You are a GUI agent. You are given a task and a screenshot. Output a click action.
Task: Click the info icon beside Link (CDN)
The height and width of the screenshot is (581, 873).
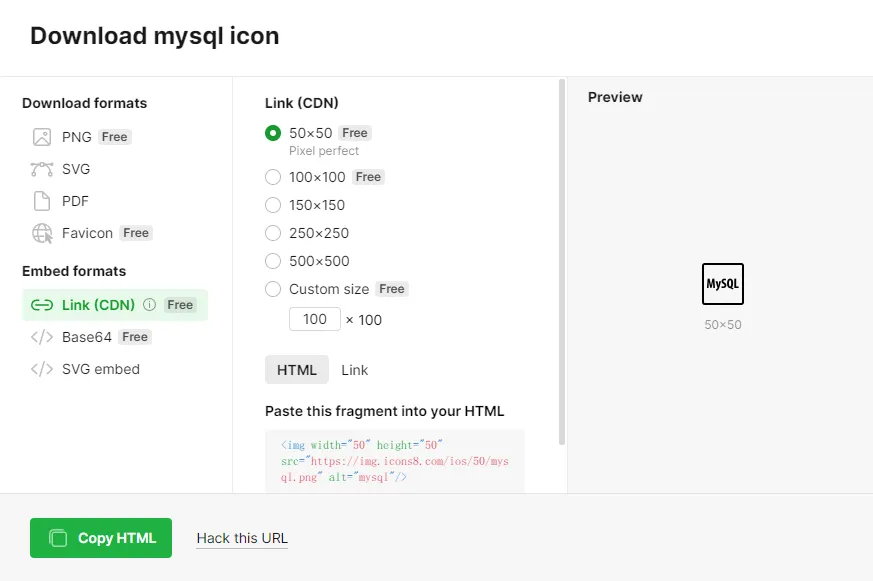point(149,305)
